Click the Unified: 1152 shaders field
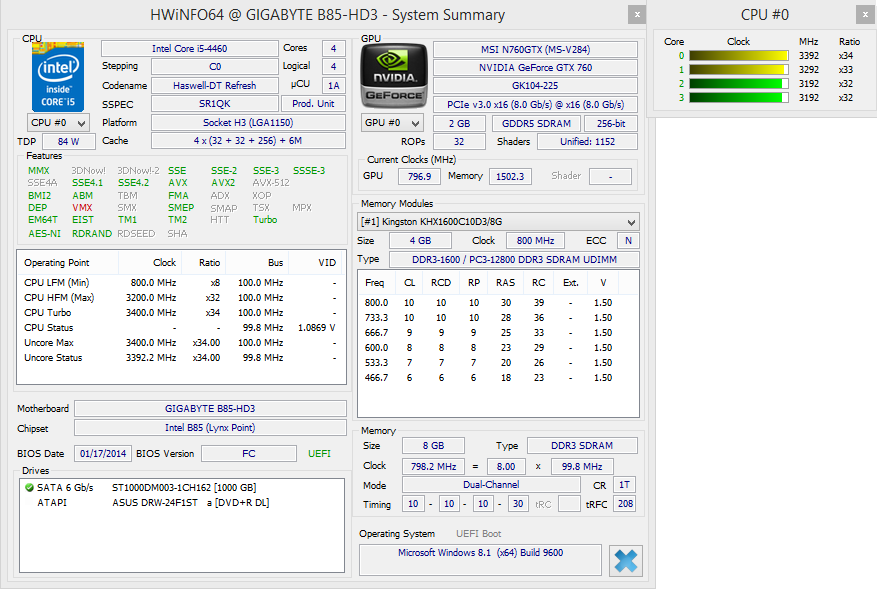Screen dimensions: 878x590 587,142
